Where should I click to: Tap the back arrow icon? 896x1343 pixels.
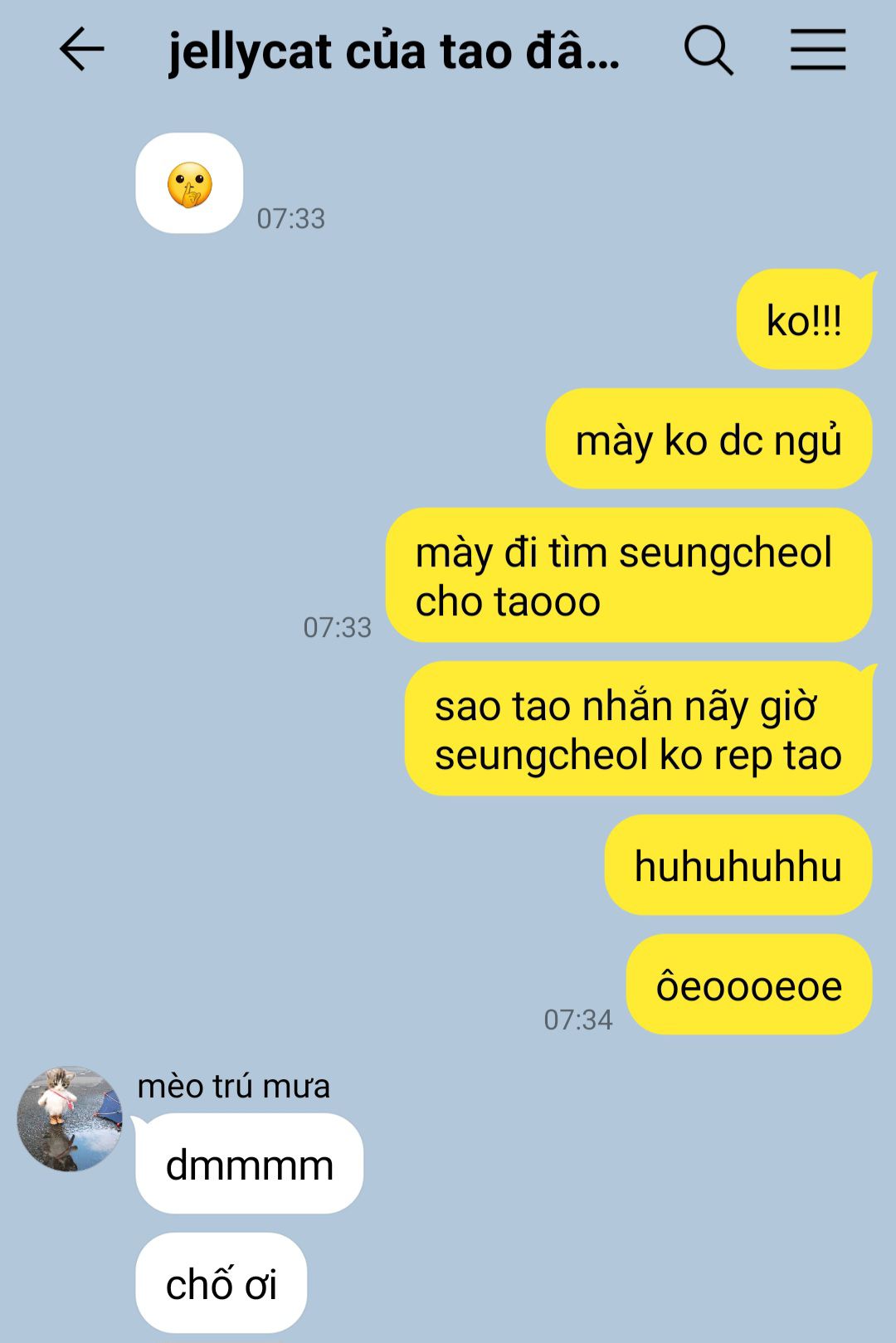click(81, 50)
